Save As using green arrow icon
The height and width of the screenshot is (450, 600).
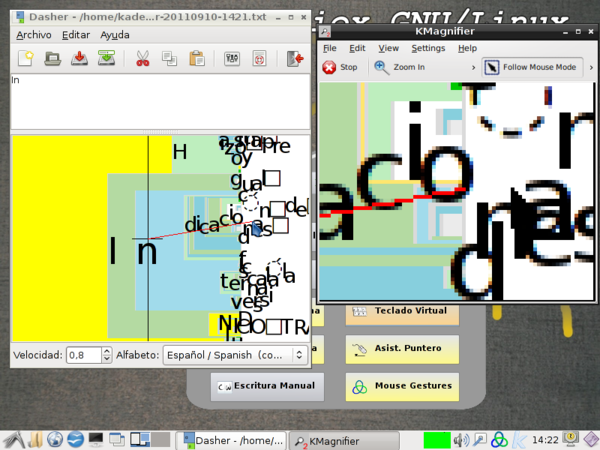[x=106, y=59]
